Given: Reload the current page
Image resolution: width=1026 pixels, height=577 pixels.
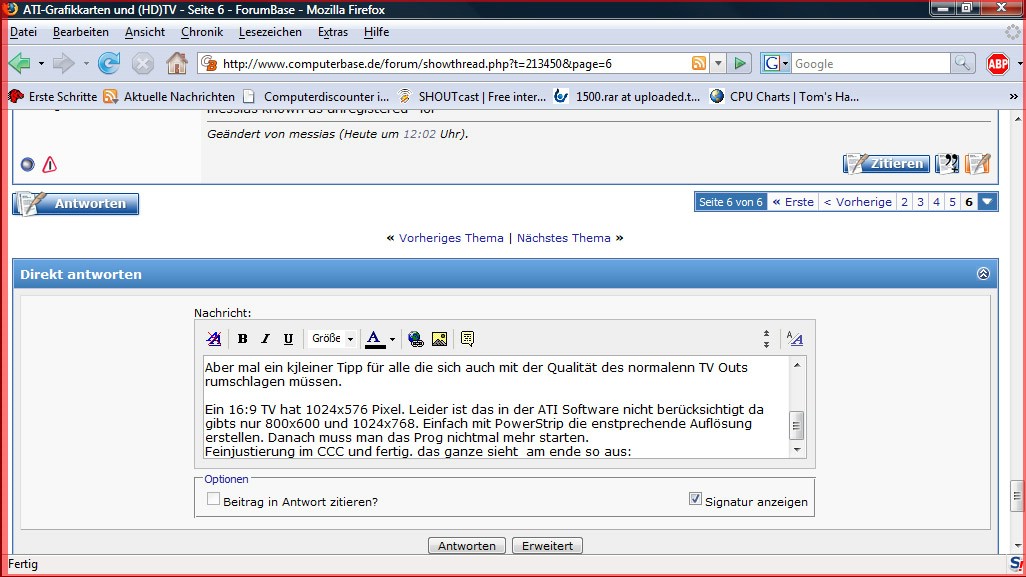Looking at the screenshot, I should pos(109,63).
